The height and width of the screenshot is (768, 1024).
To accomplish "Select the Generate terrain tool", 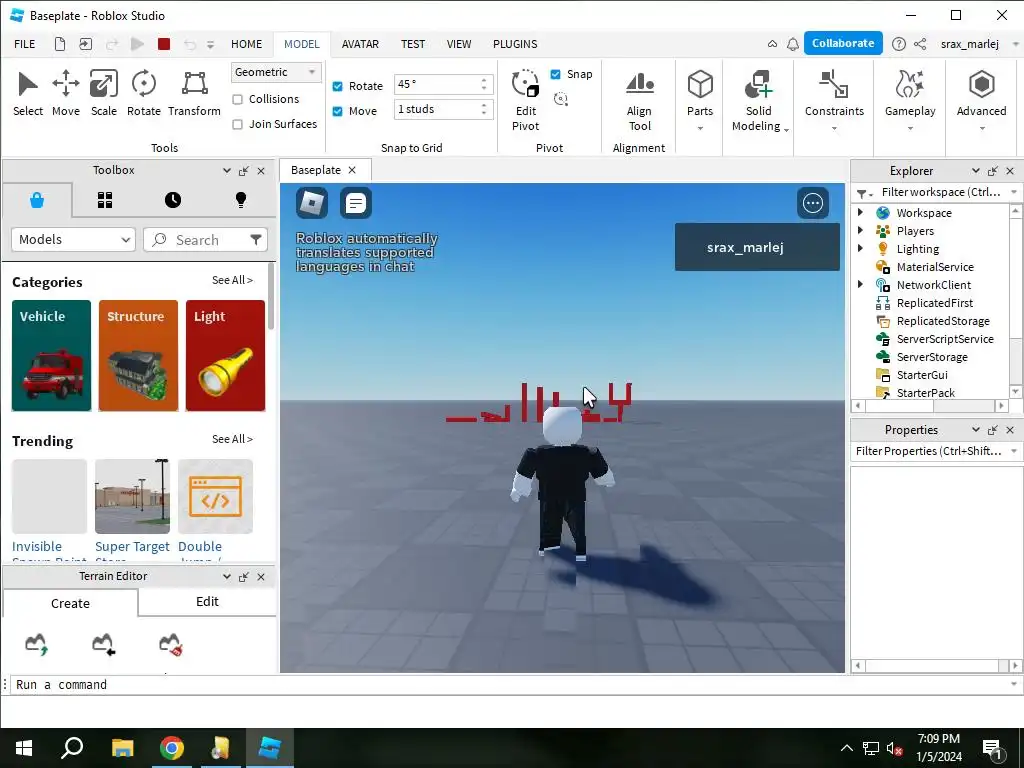I will coord(37,644).
